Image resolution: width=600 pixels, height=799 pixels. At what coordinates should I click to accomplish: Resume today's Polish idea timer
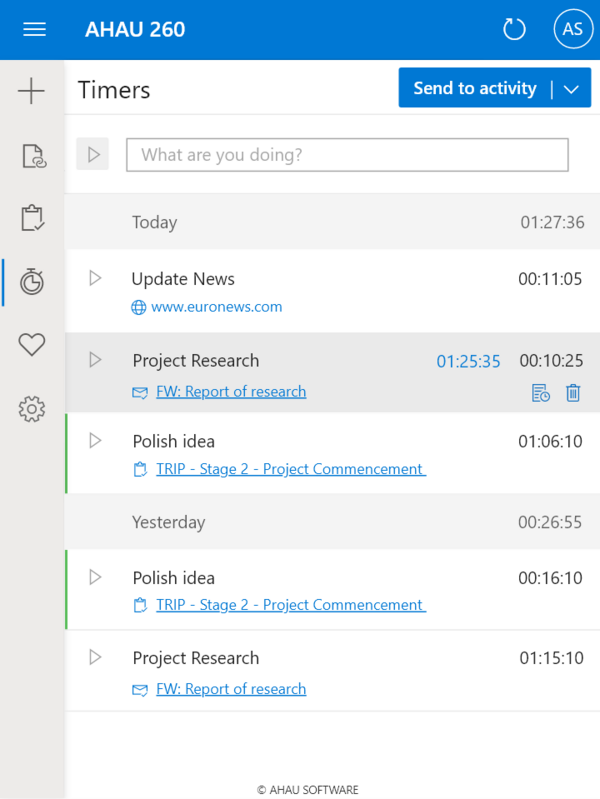coord(95,440)
